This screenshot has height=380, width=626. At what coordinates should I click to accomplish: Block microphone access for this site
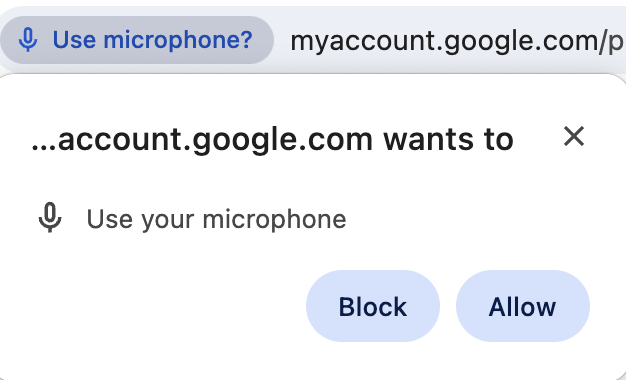(373, 306)
